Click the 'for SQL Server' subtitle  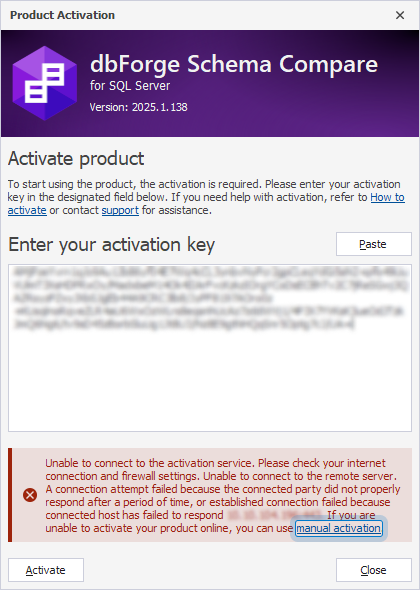point(130,86)
